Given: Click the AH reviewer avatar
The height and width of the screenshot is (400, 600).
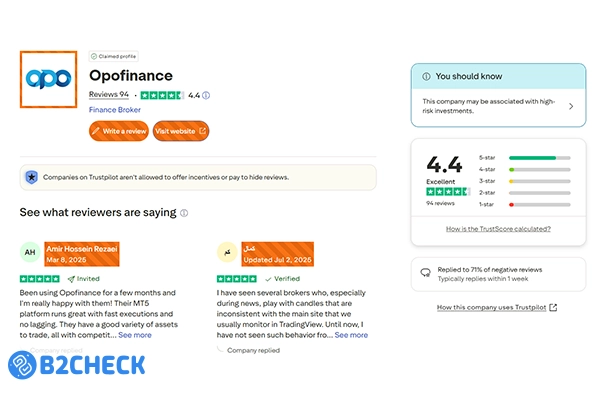Looking at the screenshot, I should pyautogui.click(x=30, y=252).
